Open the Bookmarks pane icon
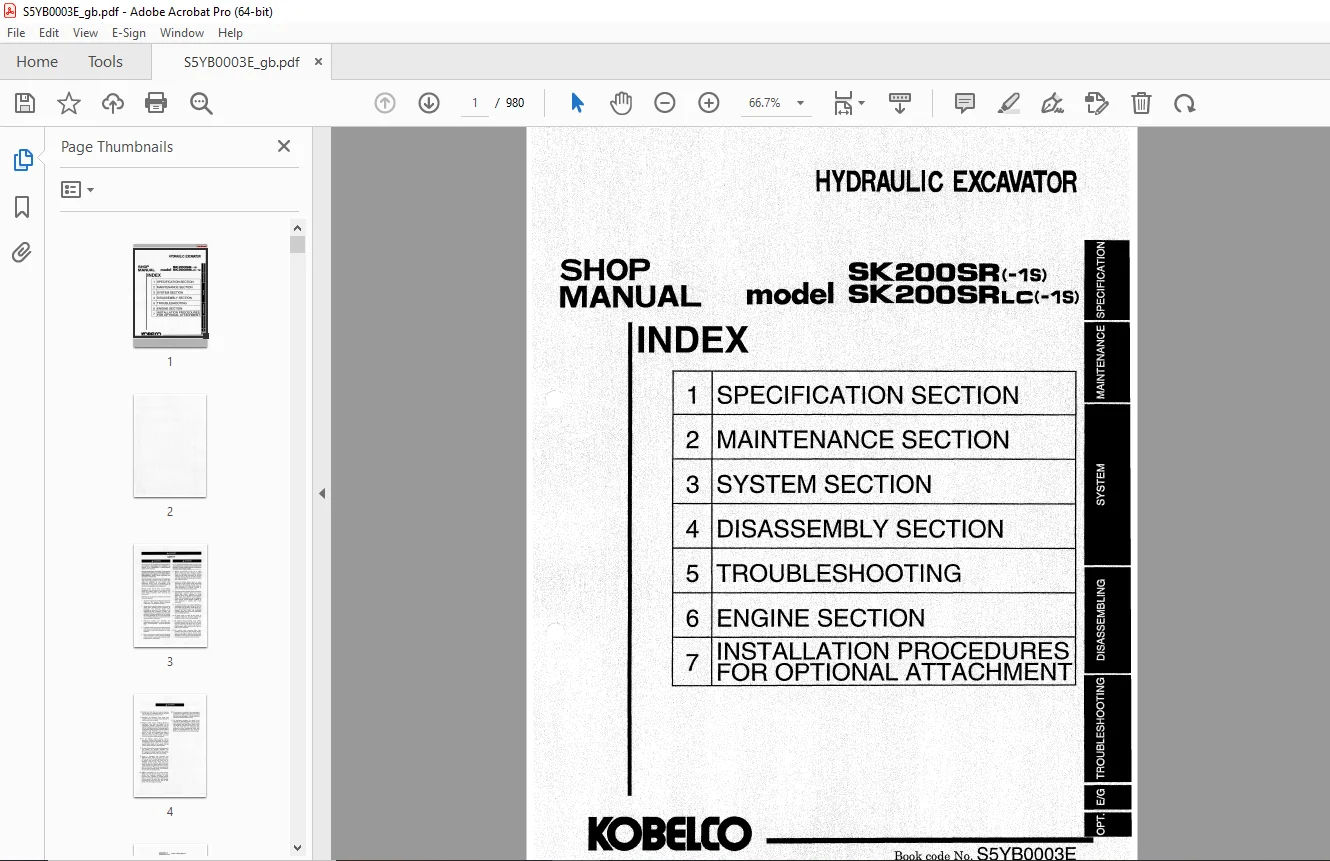 click(22, 207)
